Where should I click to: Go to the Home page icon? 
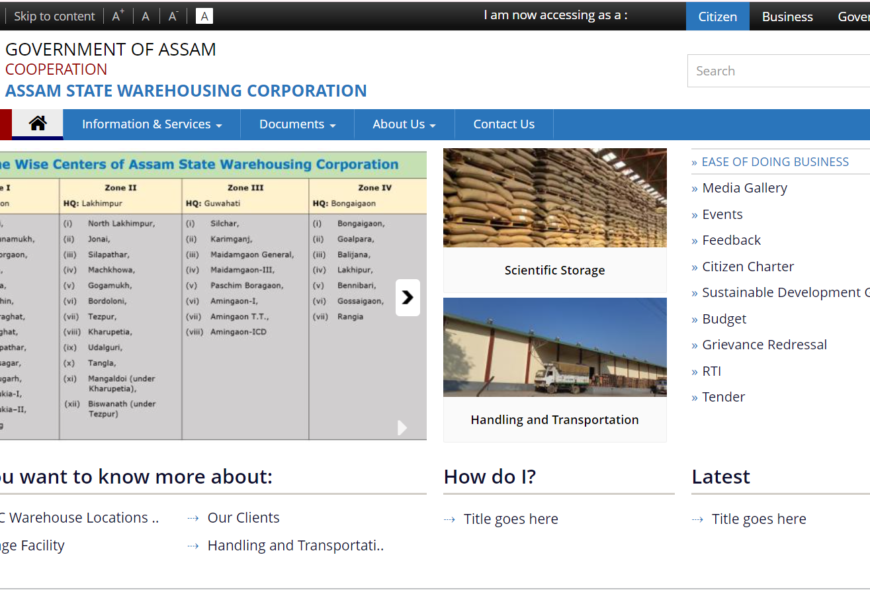(x=38, y=123)
